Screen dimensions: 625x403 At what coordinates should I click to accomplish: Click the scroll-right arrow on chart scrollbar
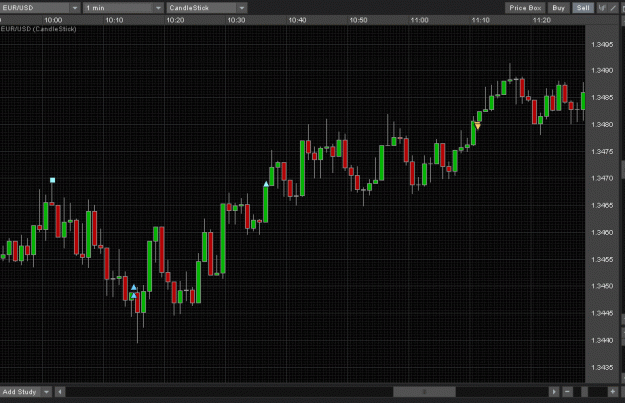point(554,392)
